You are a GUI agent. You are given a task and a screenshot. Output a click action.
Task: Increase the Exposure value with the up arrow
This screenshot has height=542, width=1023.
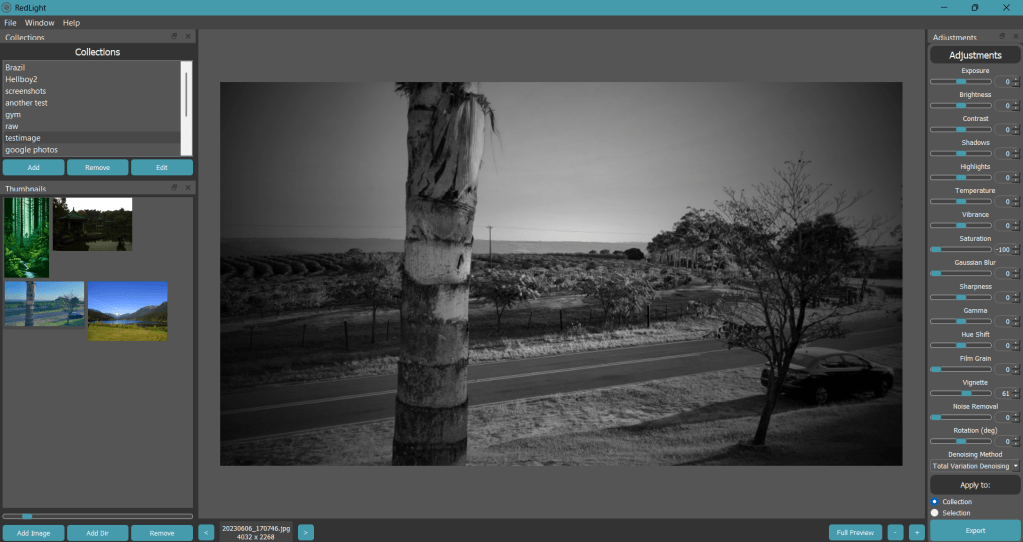(1016, 79)
